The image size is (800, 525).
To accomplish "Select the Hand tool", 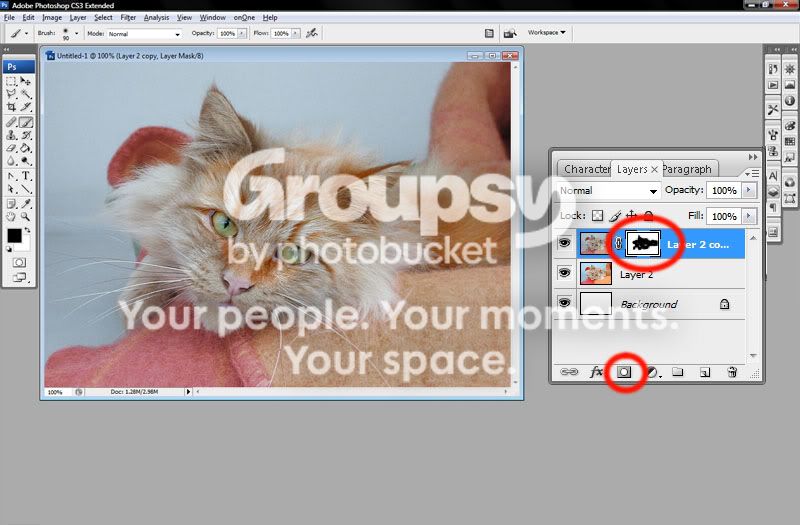I will tap(11, 216).
